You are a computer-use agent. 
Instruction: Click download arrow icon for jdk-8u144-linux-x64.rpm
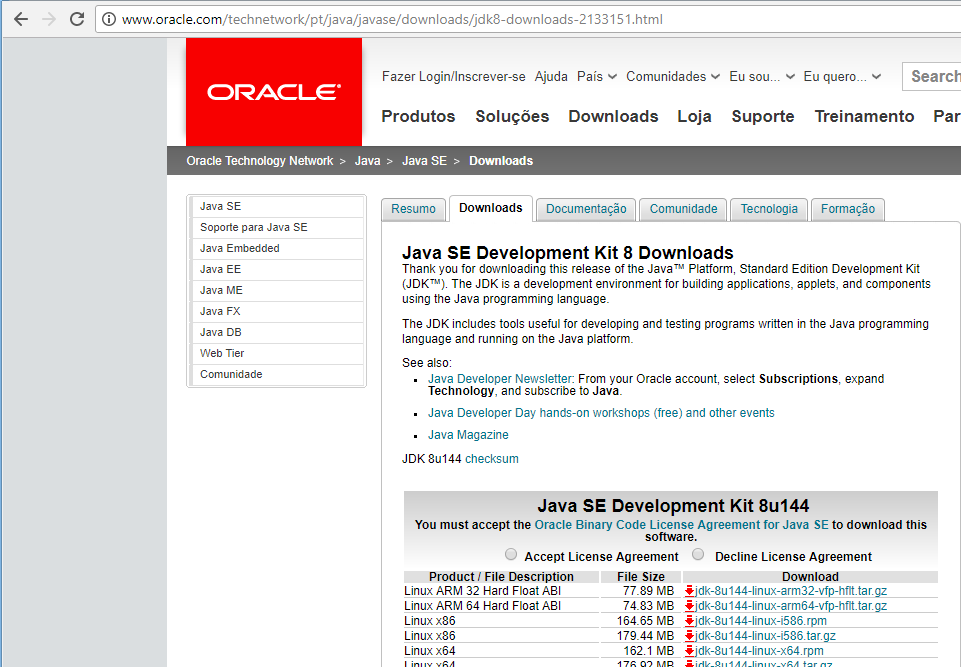(689, 651)
